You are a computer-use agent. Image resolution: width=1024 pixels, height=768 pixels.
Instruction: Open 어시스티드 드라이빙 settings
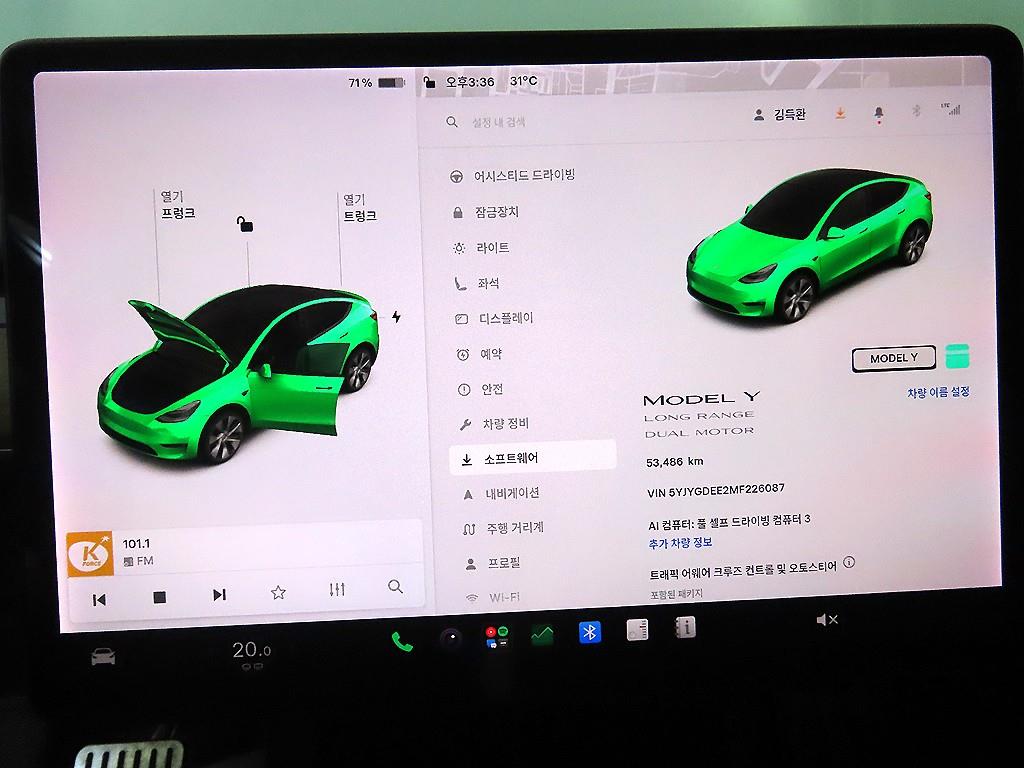[513, 176]
